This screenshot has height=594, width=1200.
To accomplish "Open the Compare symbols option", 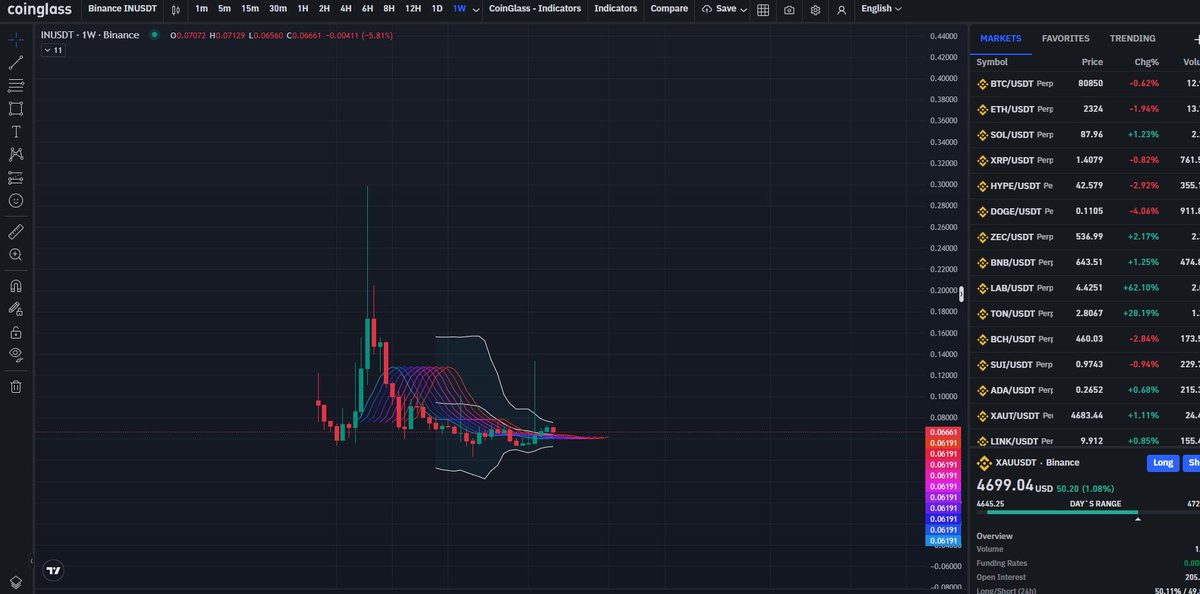I will [x=669, y=9].
